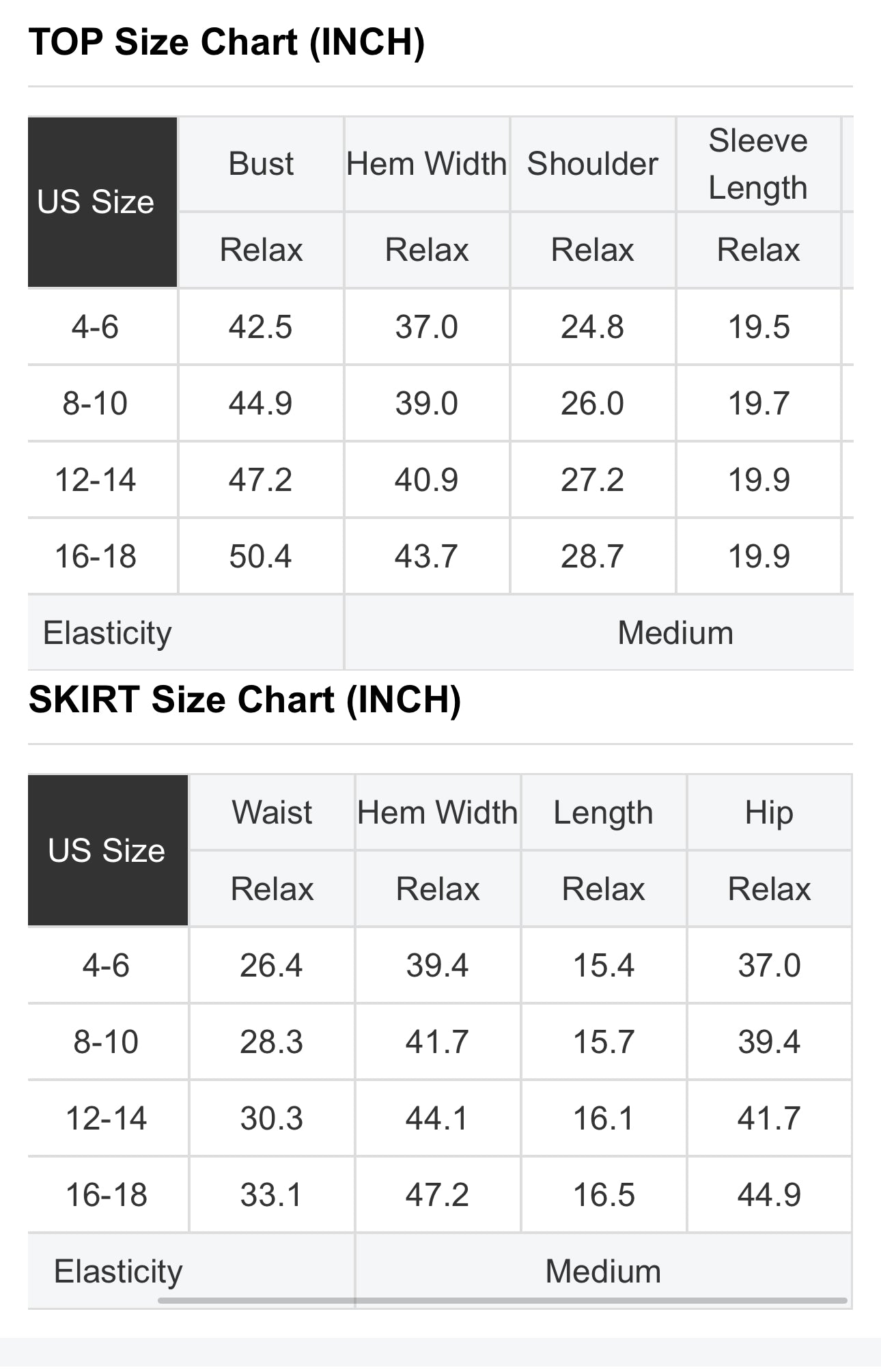This screenshot has height=1372, width=881.
Task: Select the Bust column header
Action: click(261, 164)
